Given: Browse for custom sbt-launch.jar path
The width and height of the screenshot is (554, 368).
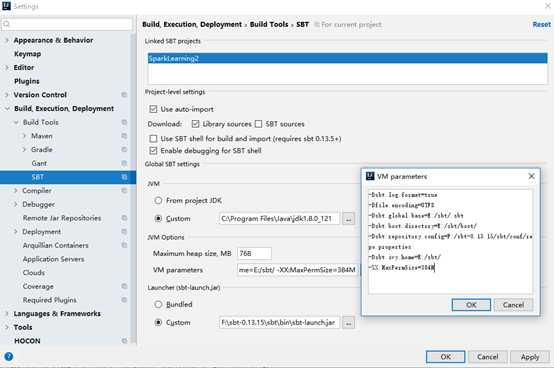Looking at the screenshot, I should click(x=348, y=323).
